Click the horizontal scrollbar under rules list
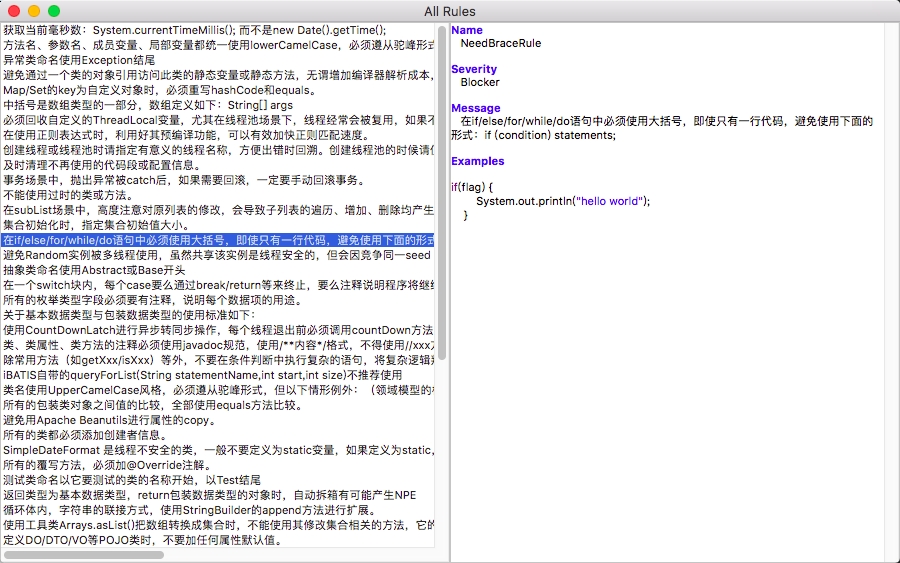 click(x=84, y=554)
